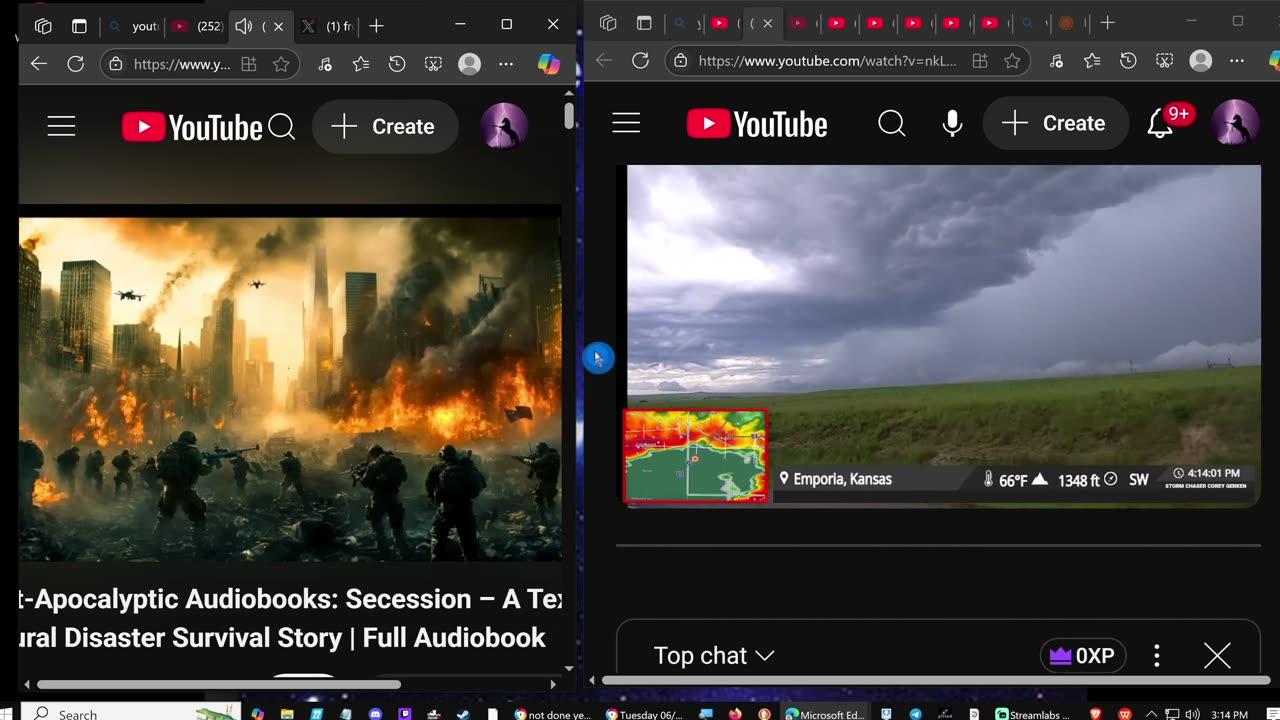Expand the Top chat dropdown
Image resolution: width=1280 pixels, height=720 pixels.
pos(714,656)
